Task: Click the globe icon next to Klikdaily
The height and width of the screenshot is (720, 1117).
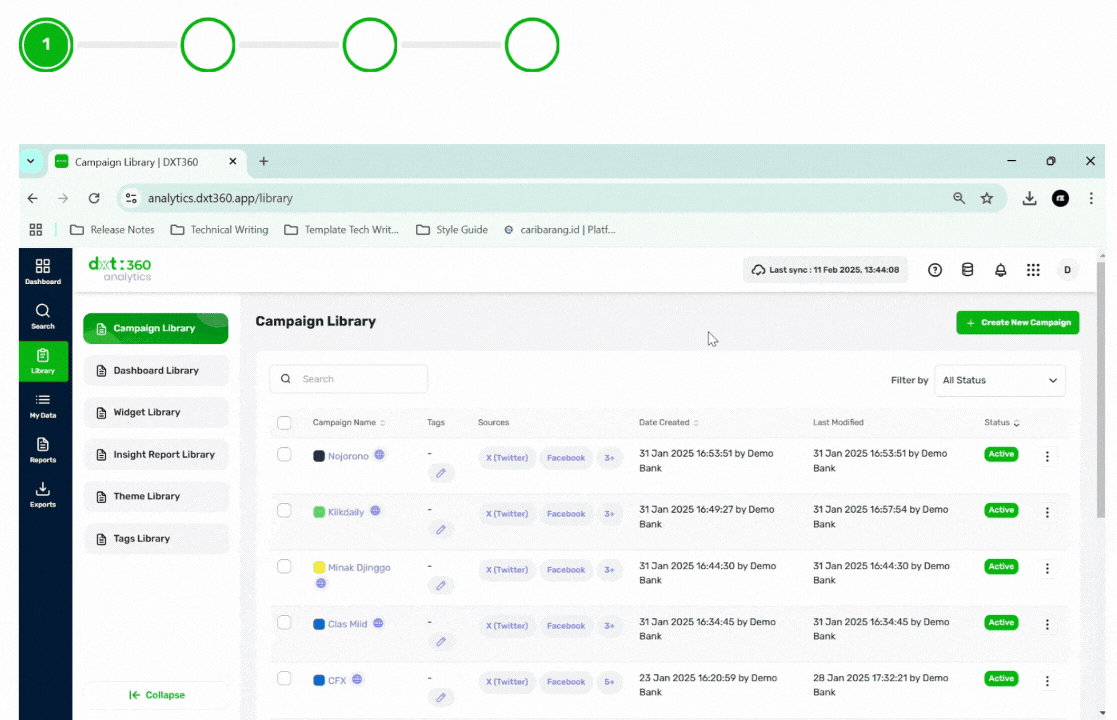Action: pyautogui.click(x=375, y=511)
